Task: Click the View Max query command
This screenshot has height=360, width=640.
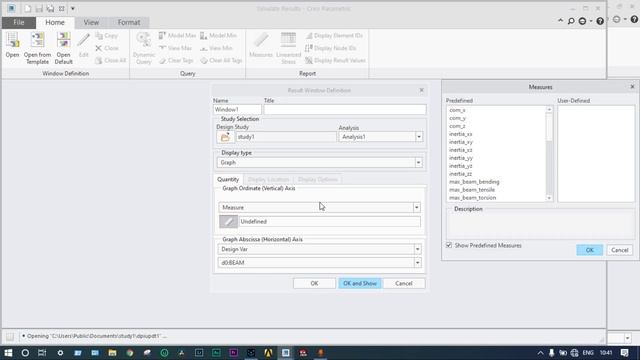Action: [175, 48]
